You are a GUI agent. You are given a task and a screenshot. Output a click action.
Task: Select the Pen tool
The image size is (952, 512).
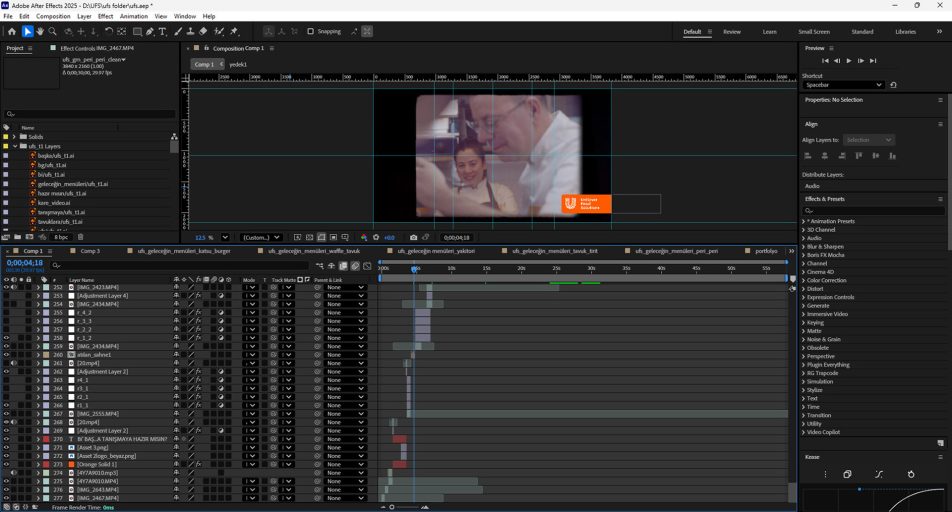point(149,32)
